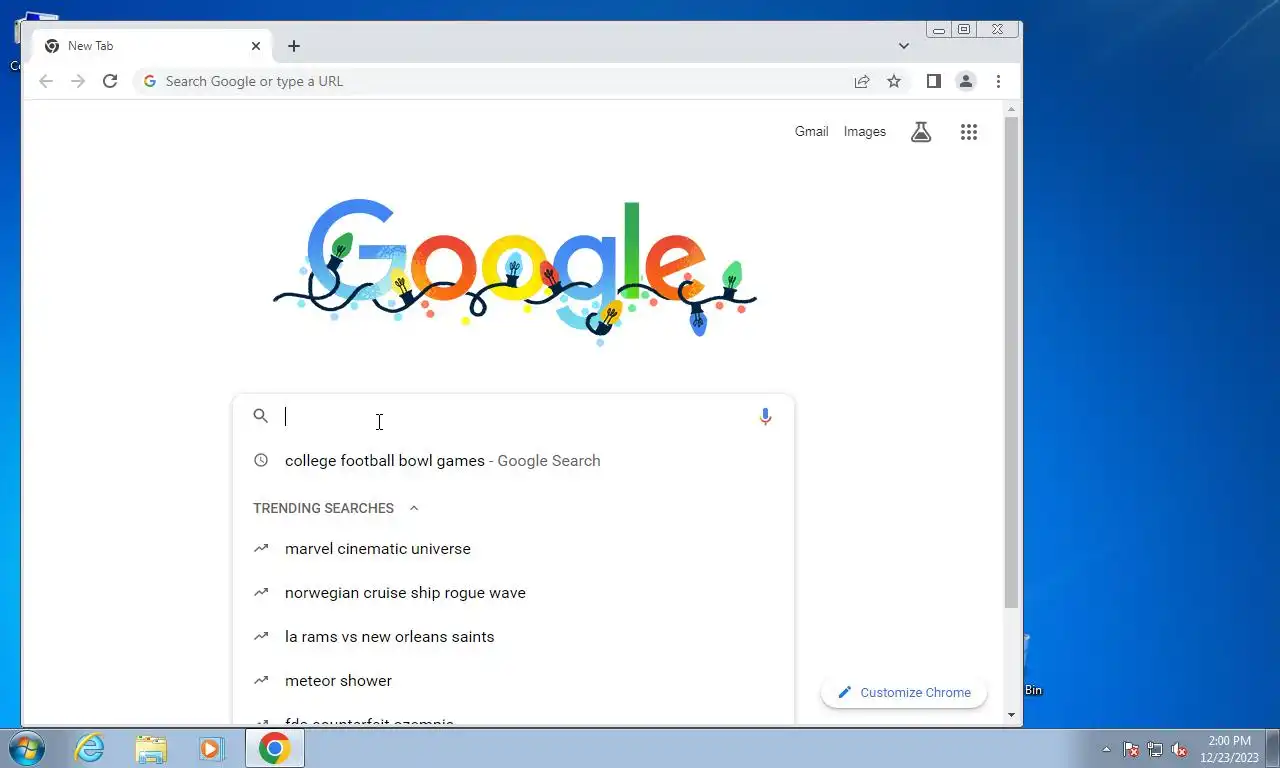Open the side panel icon
This screenshot has height=768, width=1280.
[933, 81]
